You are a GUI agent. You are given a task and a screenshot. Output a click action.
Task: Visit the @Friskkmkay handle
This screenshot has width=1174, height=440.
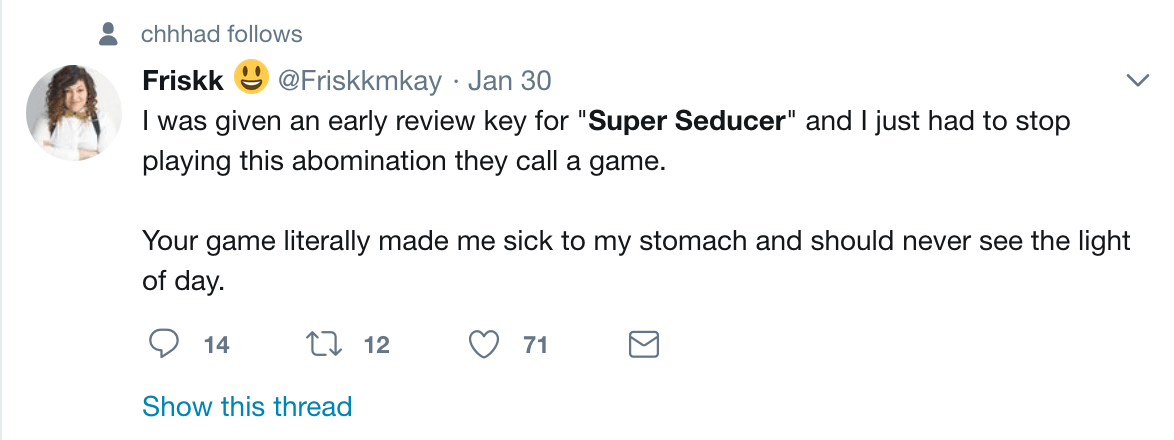pyautogui.click(x=360, y=81)
